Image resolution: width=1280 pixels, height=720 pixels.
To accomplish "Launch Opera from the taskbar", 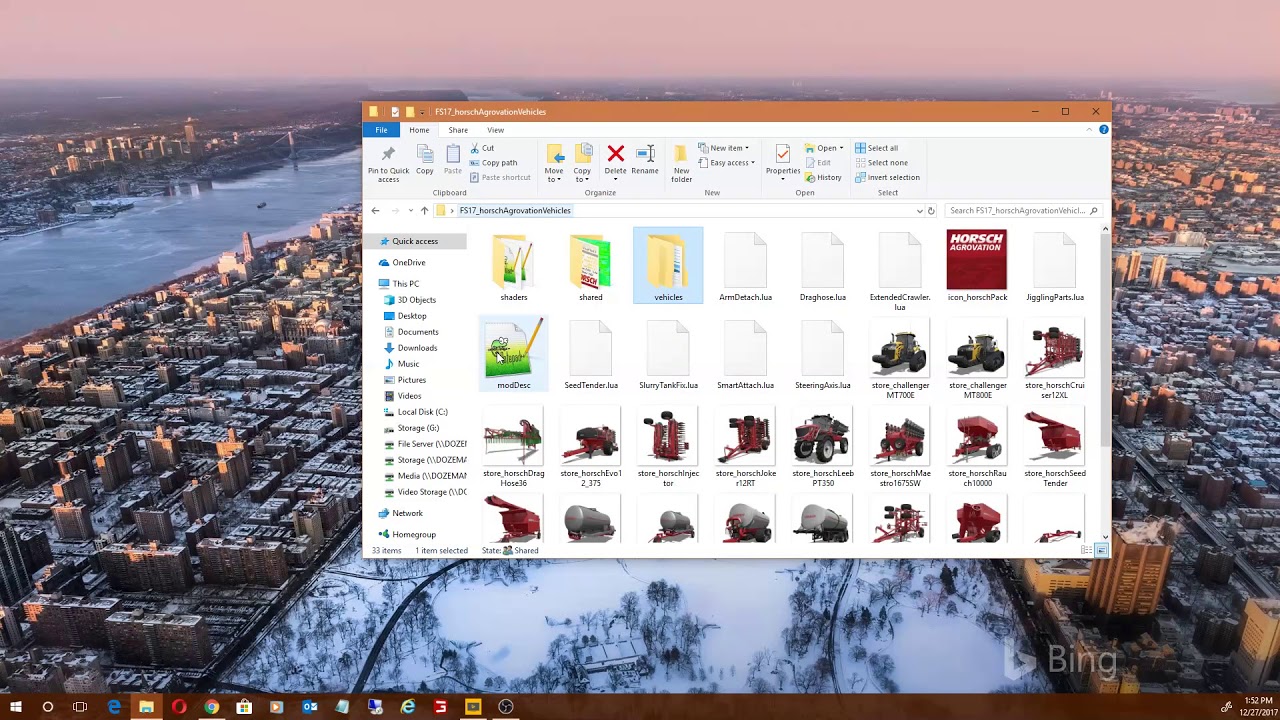I will click(179, 707).
